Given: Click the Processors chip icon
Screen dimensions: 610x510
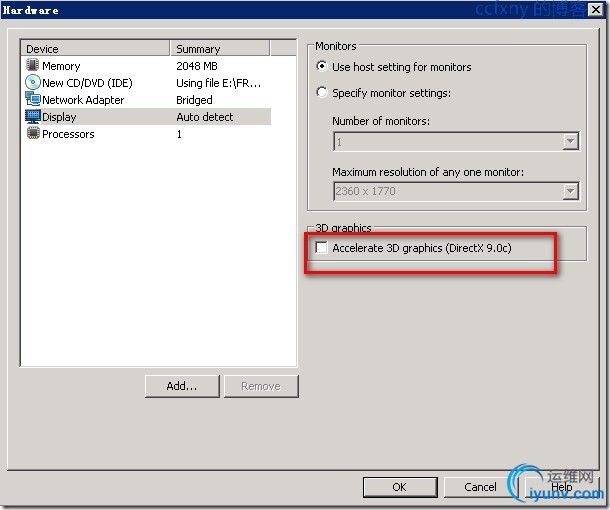Looking at the screenshot, I should (33, 133).
